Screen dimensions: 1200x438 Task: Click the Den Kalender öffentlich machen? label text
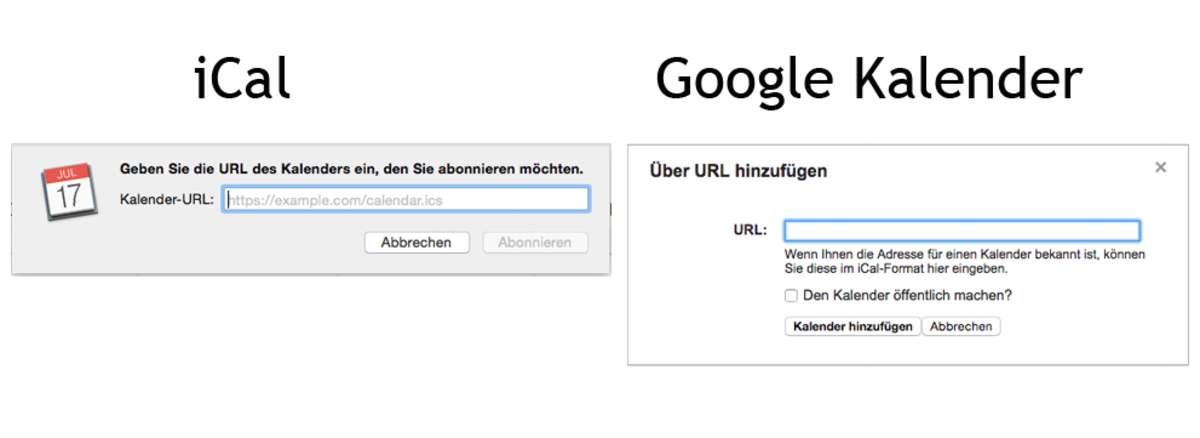[x=908, y=296]
